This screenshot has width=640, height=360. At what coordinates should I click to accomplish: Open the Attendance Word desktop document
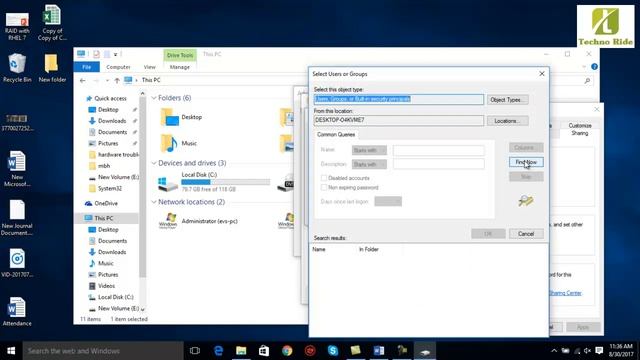point(17,311)
